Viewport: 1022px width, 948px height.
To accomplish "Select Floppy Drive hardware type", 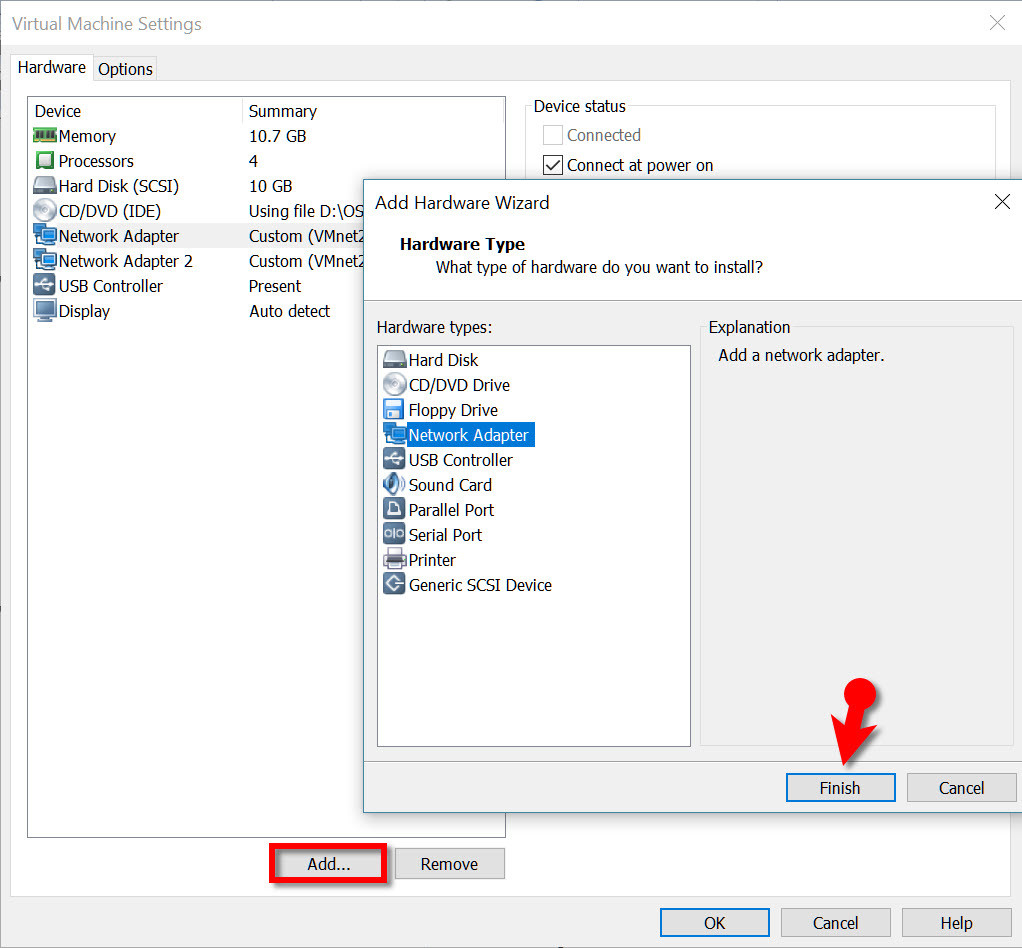I will (x=453, y=409).
